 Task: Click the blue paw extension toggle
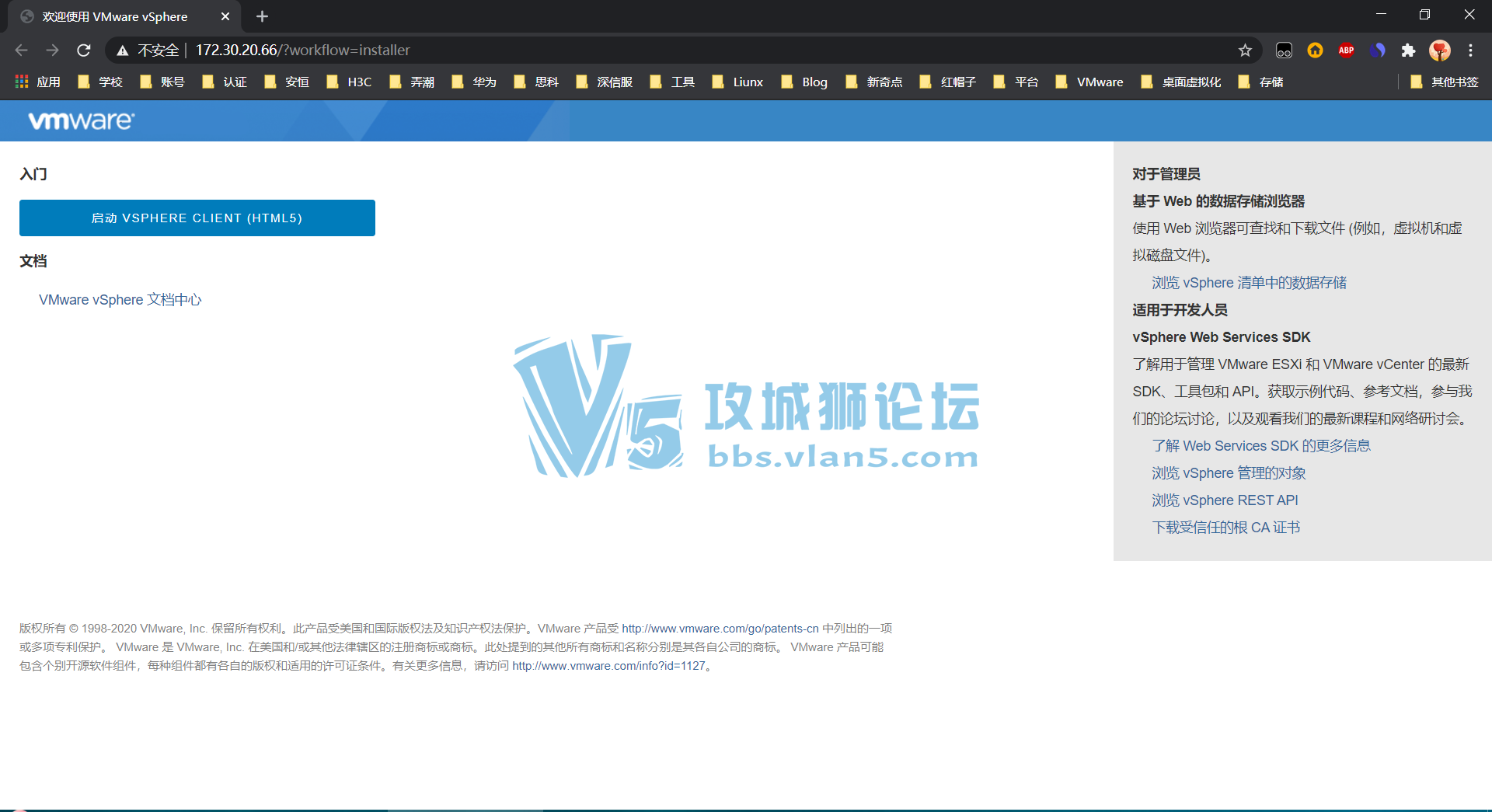pyautogui.click(x=1379, y=50)
